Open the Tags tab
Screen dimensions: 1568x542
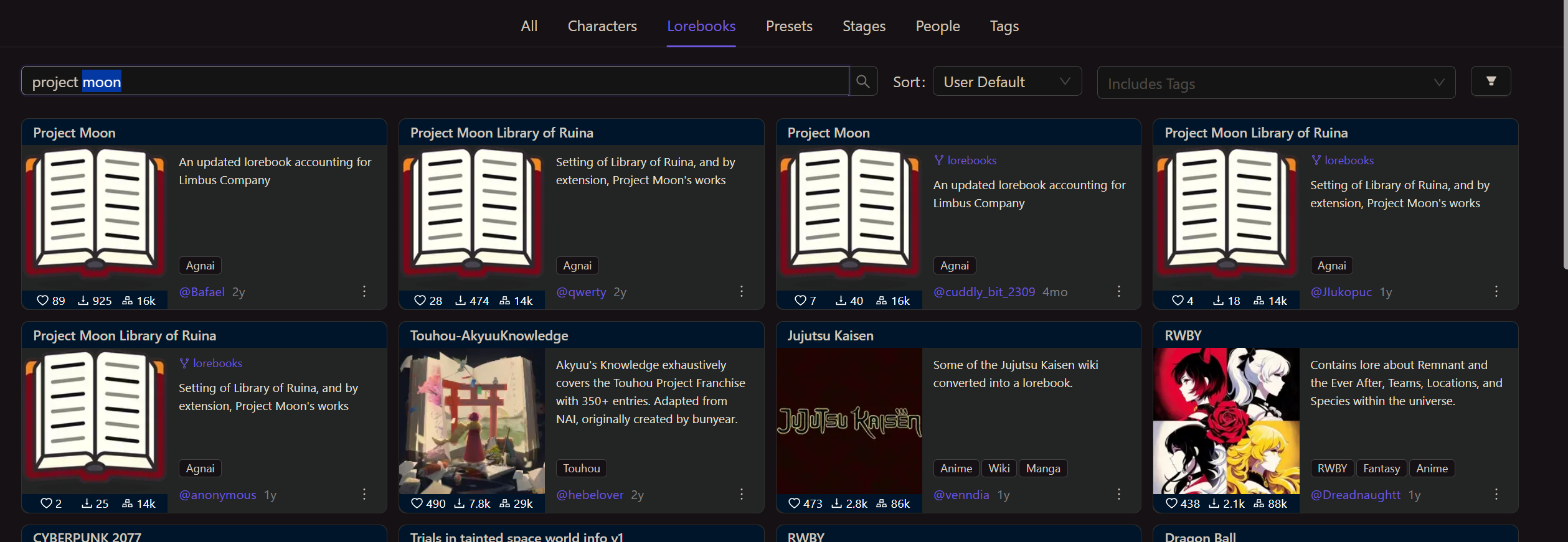[1004, 26]
